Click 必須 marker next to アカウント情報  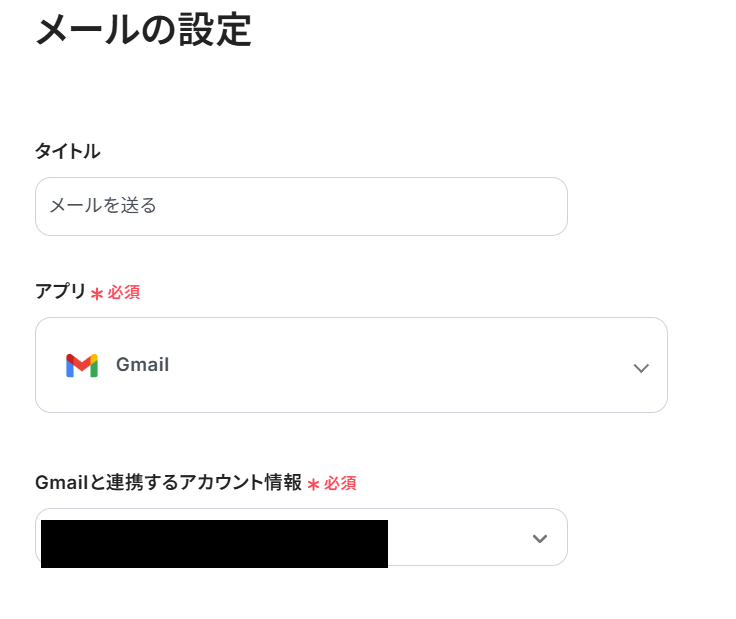click(340, 483)
